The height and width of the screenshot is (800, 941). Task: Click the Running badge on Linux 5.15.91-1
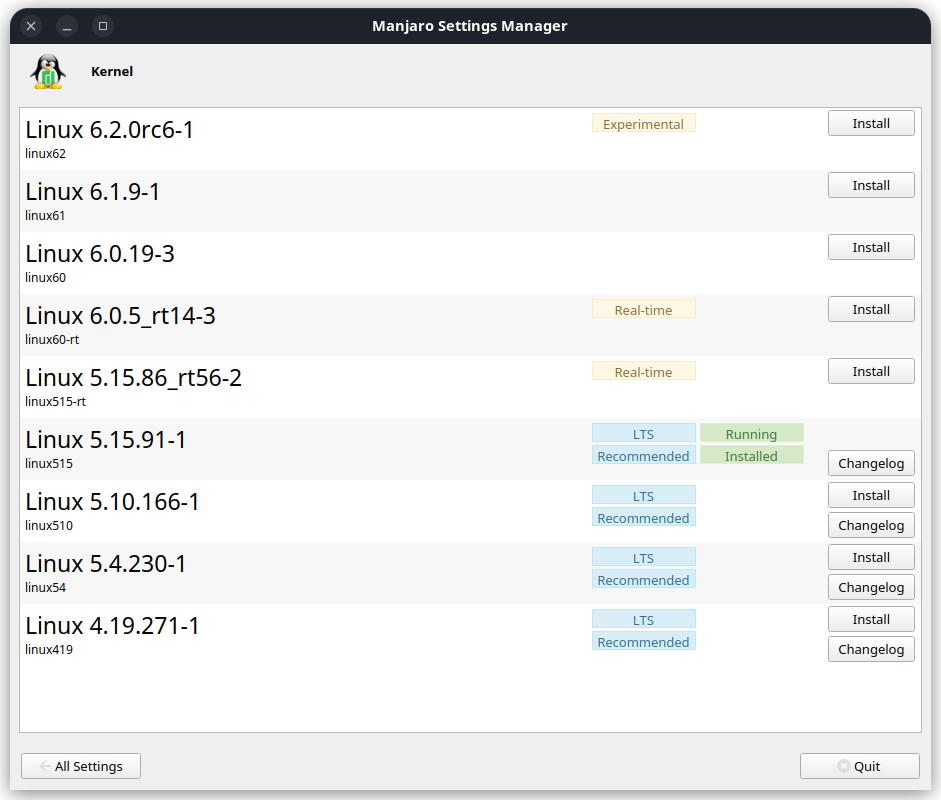click(x=751, y=433)
